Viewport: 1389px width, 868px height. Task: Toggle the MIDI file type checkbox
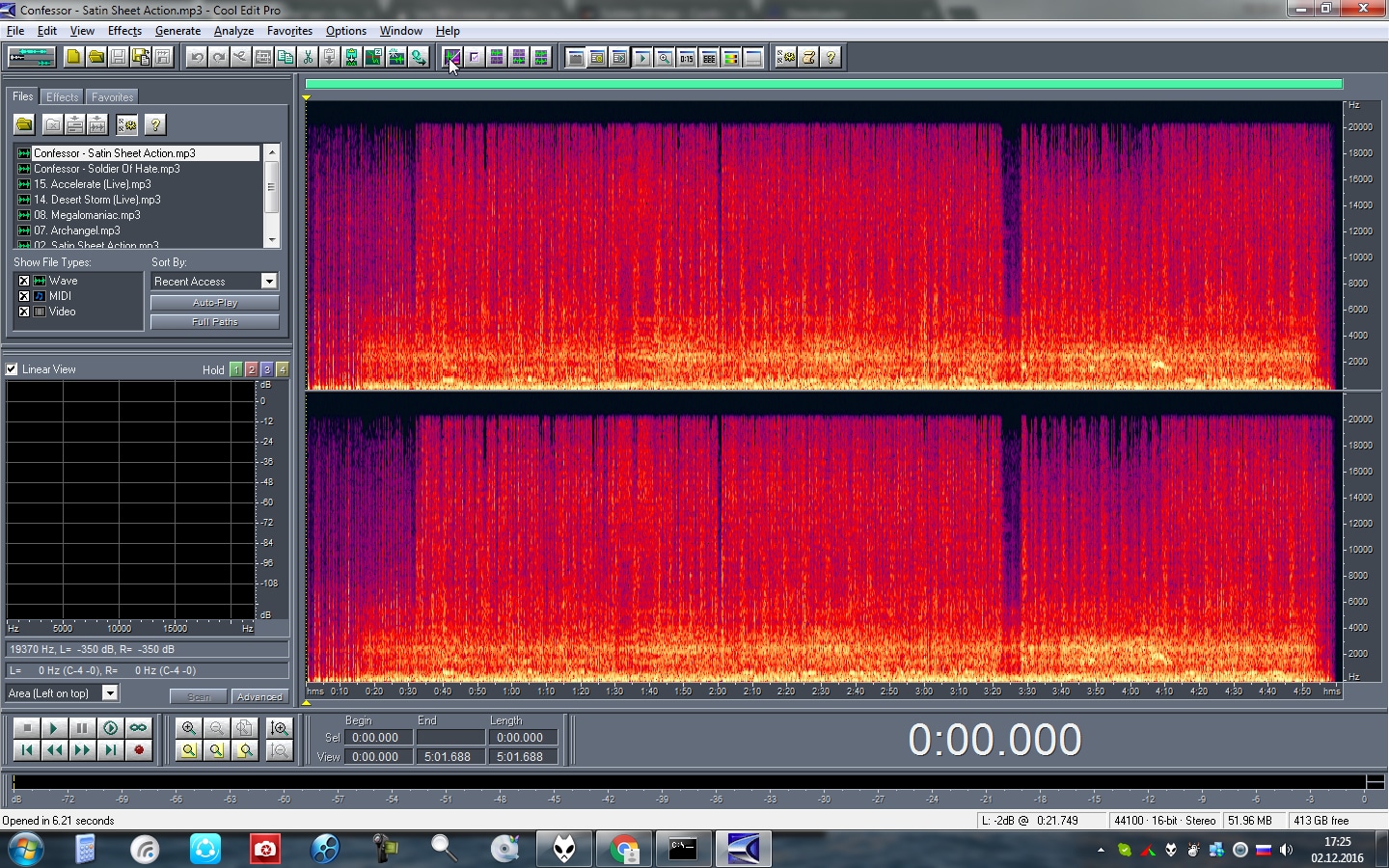24,296
